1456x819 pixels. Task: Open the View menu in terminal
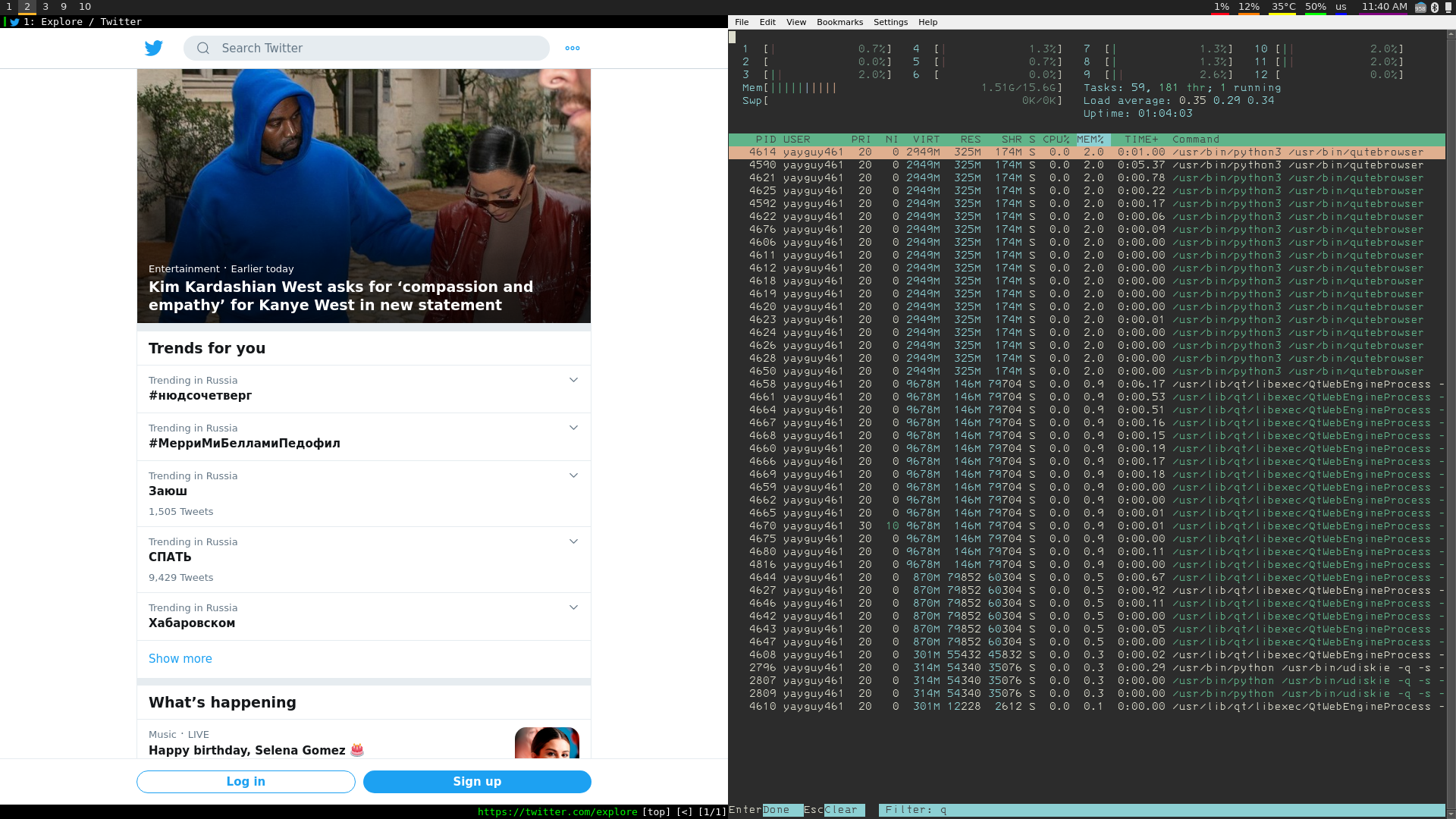pos(796,22)
